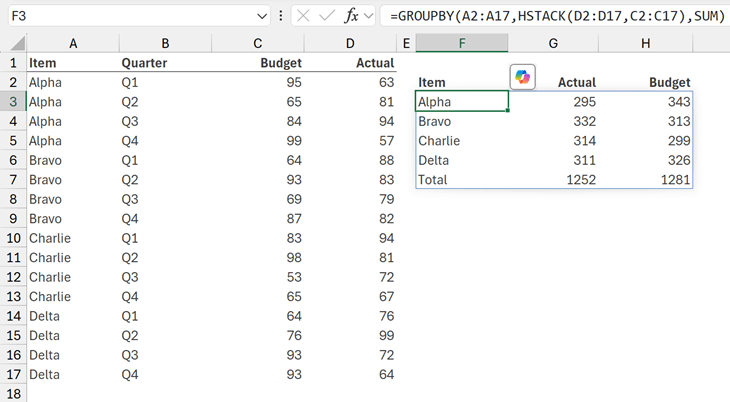Image resolution: width=730 pixels, height=402 pixels.
Task: Click the Select All corner triangle
Action: [13, 44]
